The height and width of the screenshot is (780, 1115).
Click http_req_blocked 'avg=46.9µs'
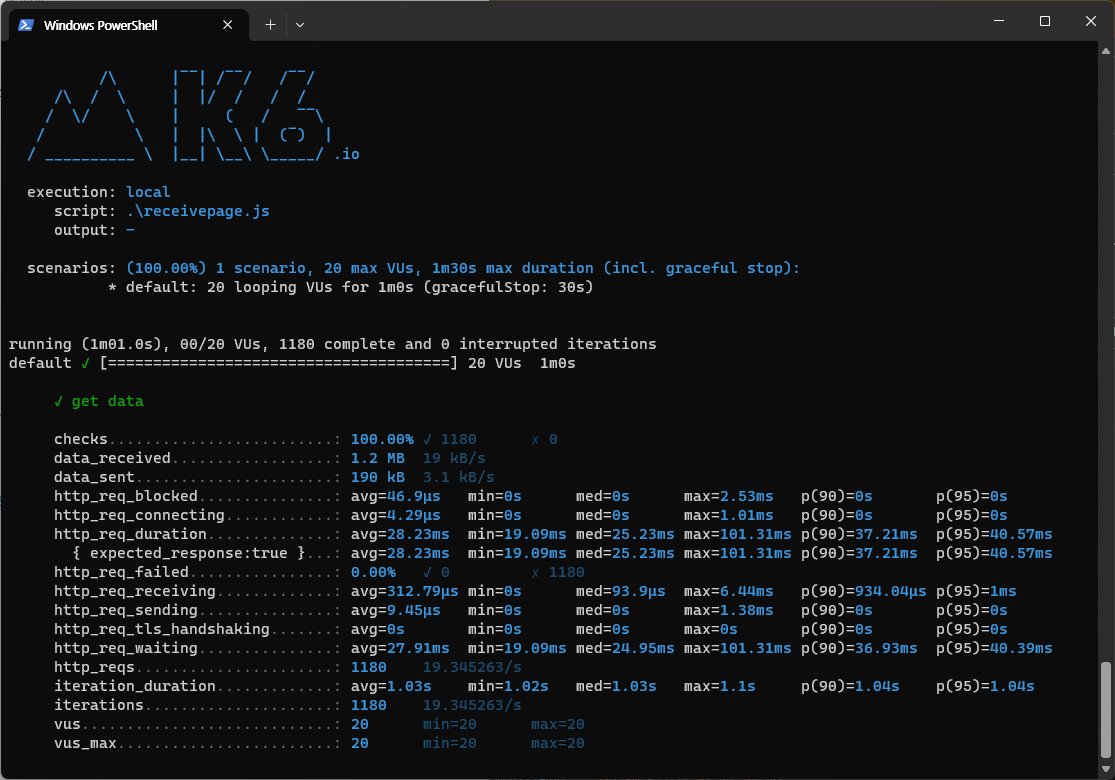(395, 496)
